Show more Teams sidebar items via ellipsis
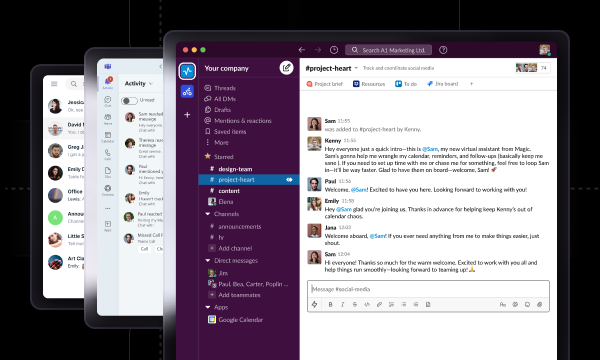Viewport: 600px width, 360px height. (108, 208)
